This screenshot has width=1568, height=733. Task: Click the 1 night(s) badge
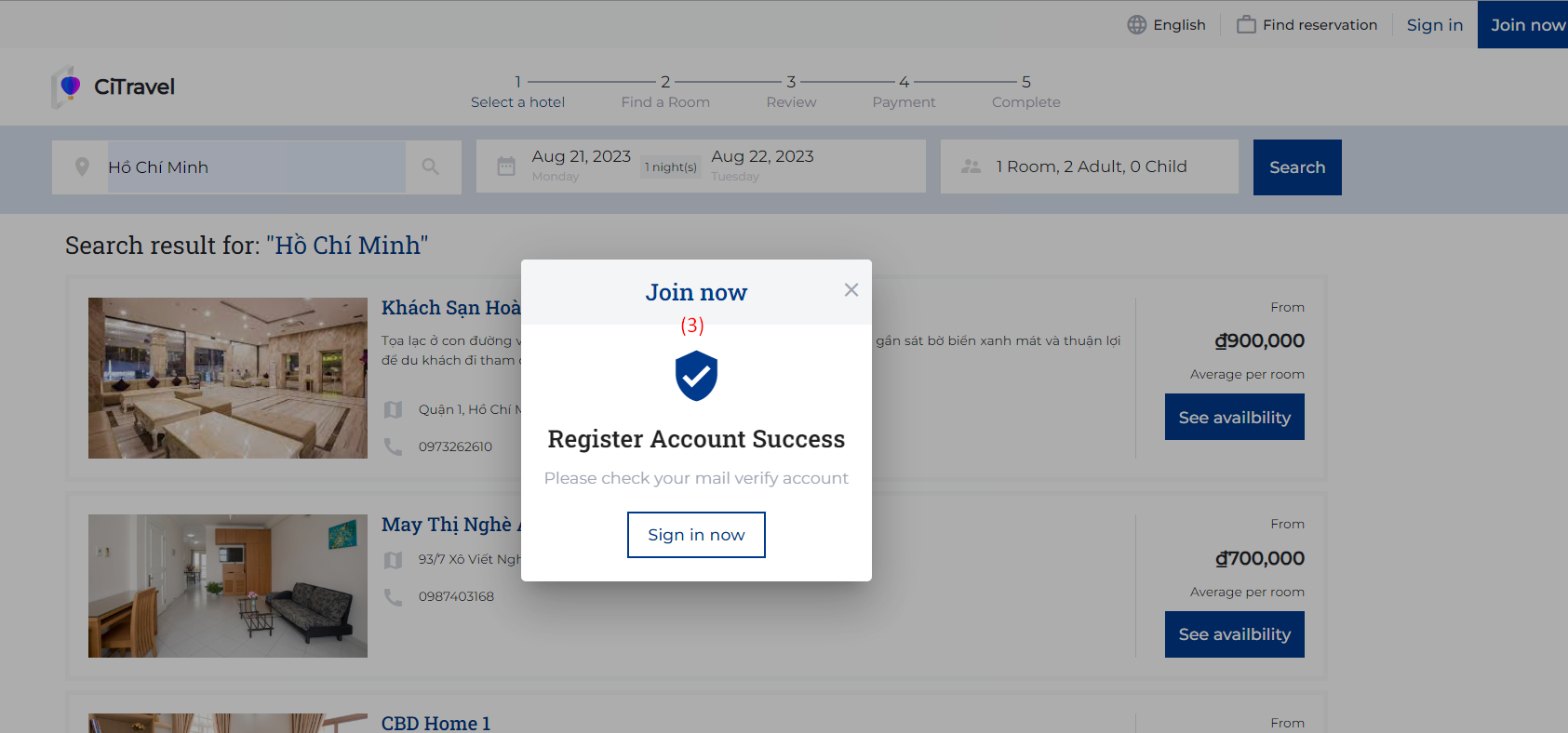pyautogui.click(x=671, y=167)
